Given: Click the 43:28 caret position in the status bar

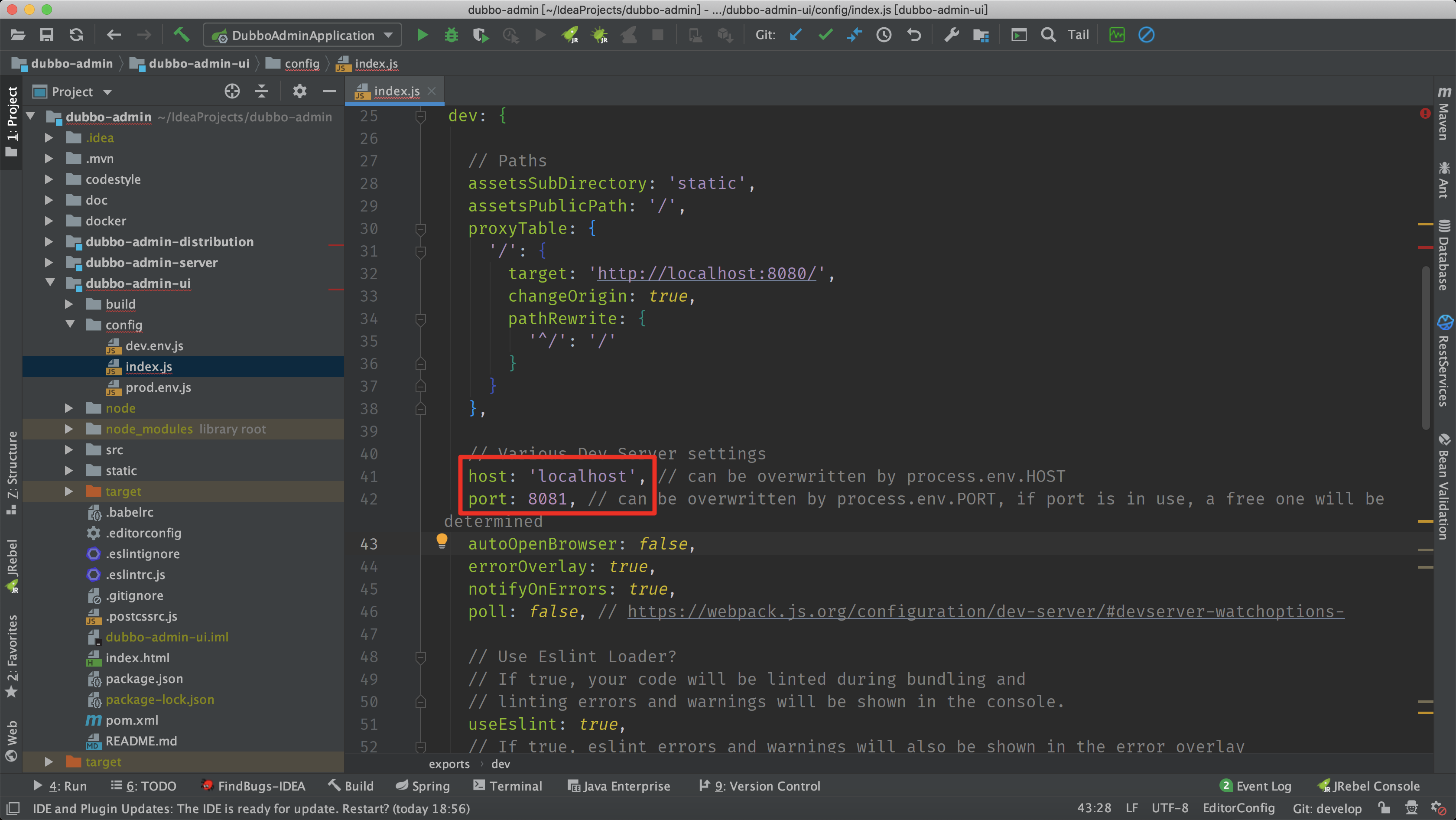Looking at the screenshot, I should pos(1094,808).
